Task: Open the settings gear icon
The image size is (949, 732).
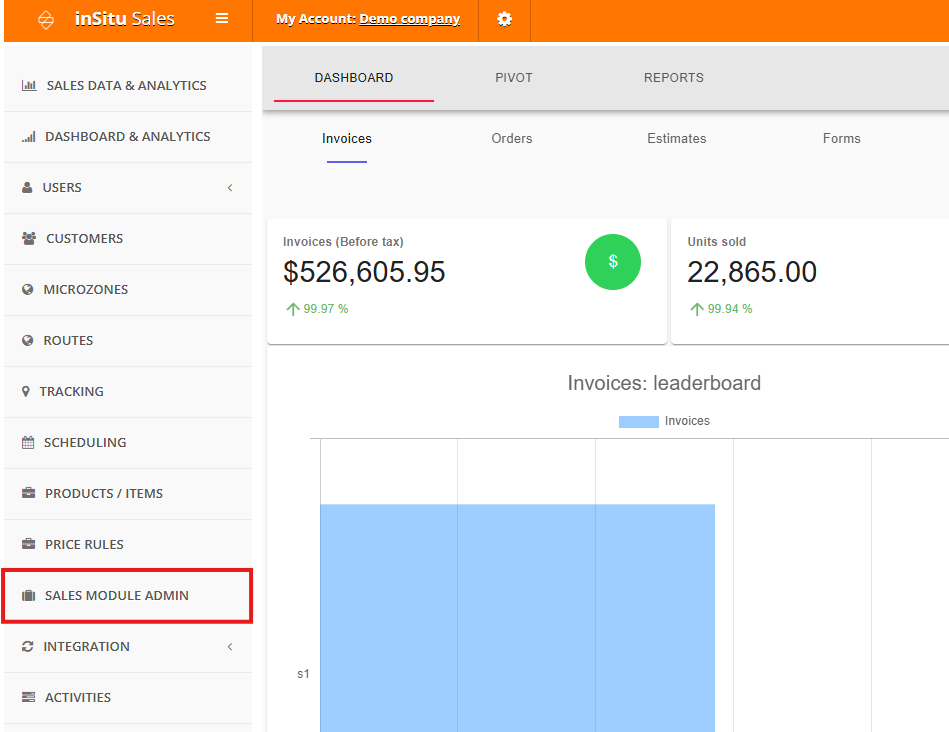Action: pos(504,19)
